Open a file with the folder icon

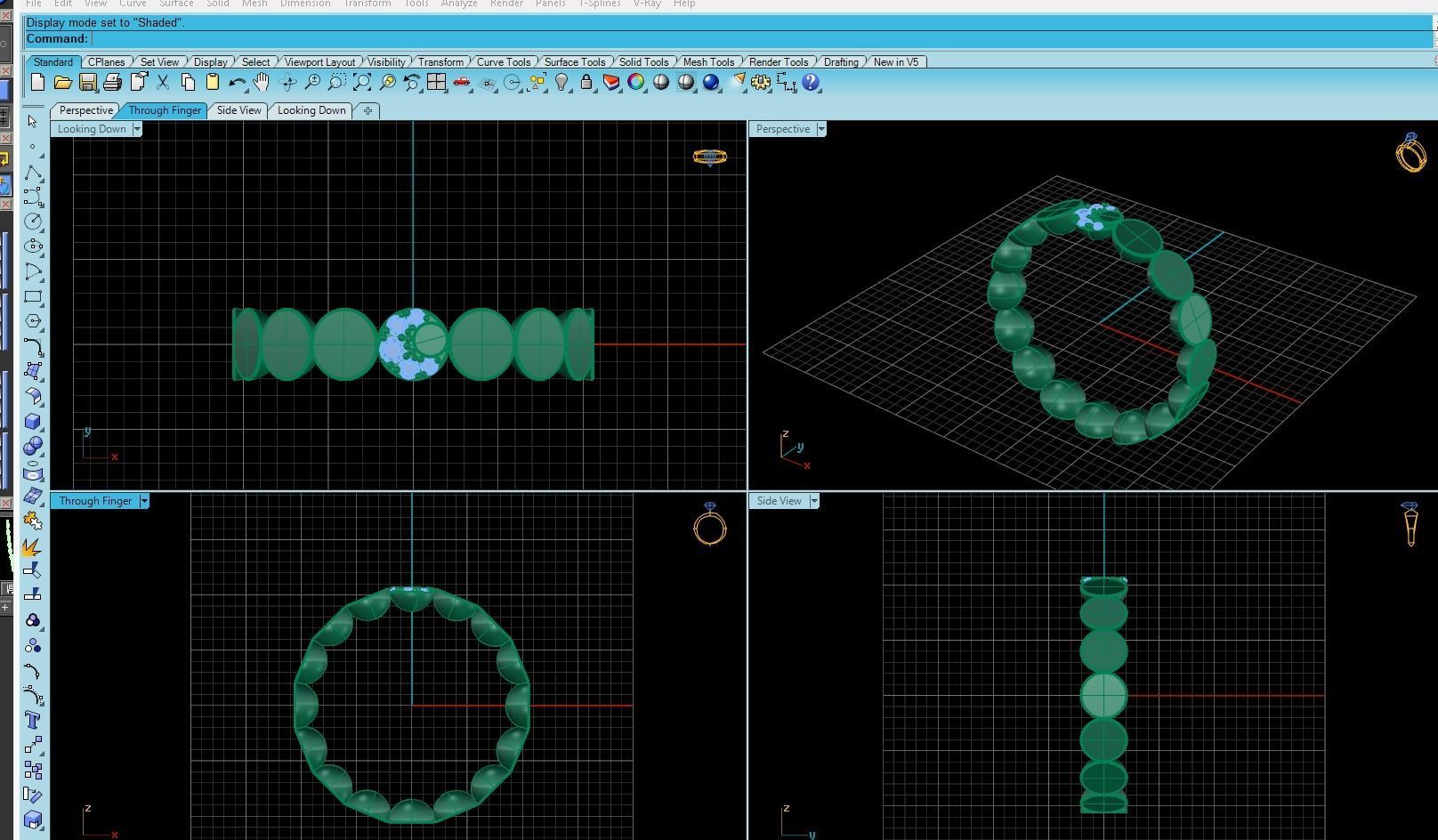(x=62, y=83)
